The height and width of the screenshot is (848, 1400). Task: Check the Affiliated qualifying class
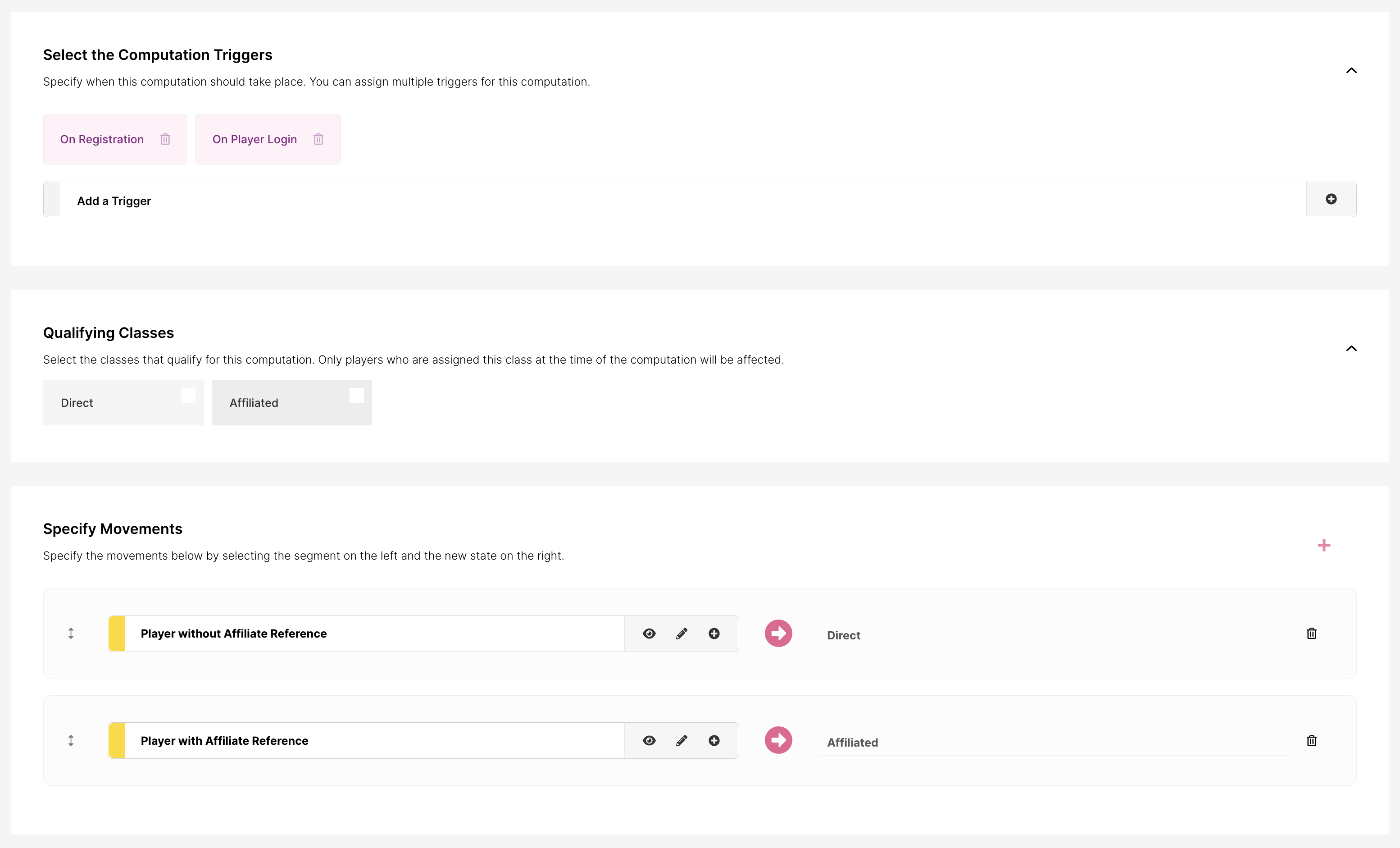(356, 395)
